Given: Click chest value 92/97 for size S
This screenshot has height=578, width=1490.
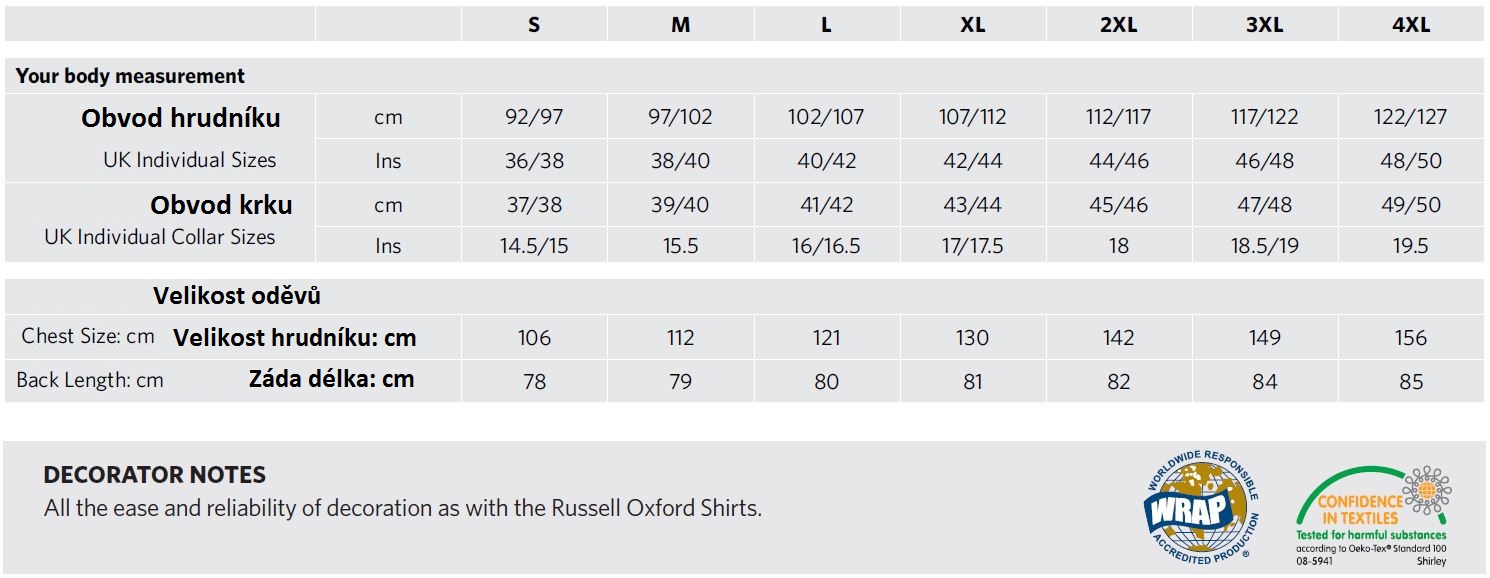Looking at the screenshot, I should (534, 117).
